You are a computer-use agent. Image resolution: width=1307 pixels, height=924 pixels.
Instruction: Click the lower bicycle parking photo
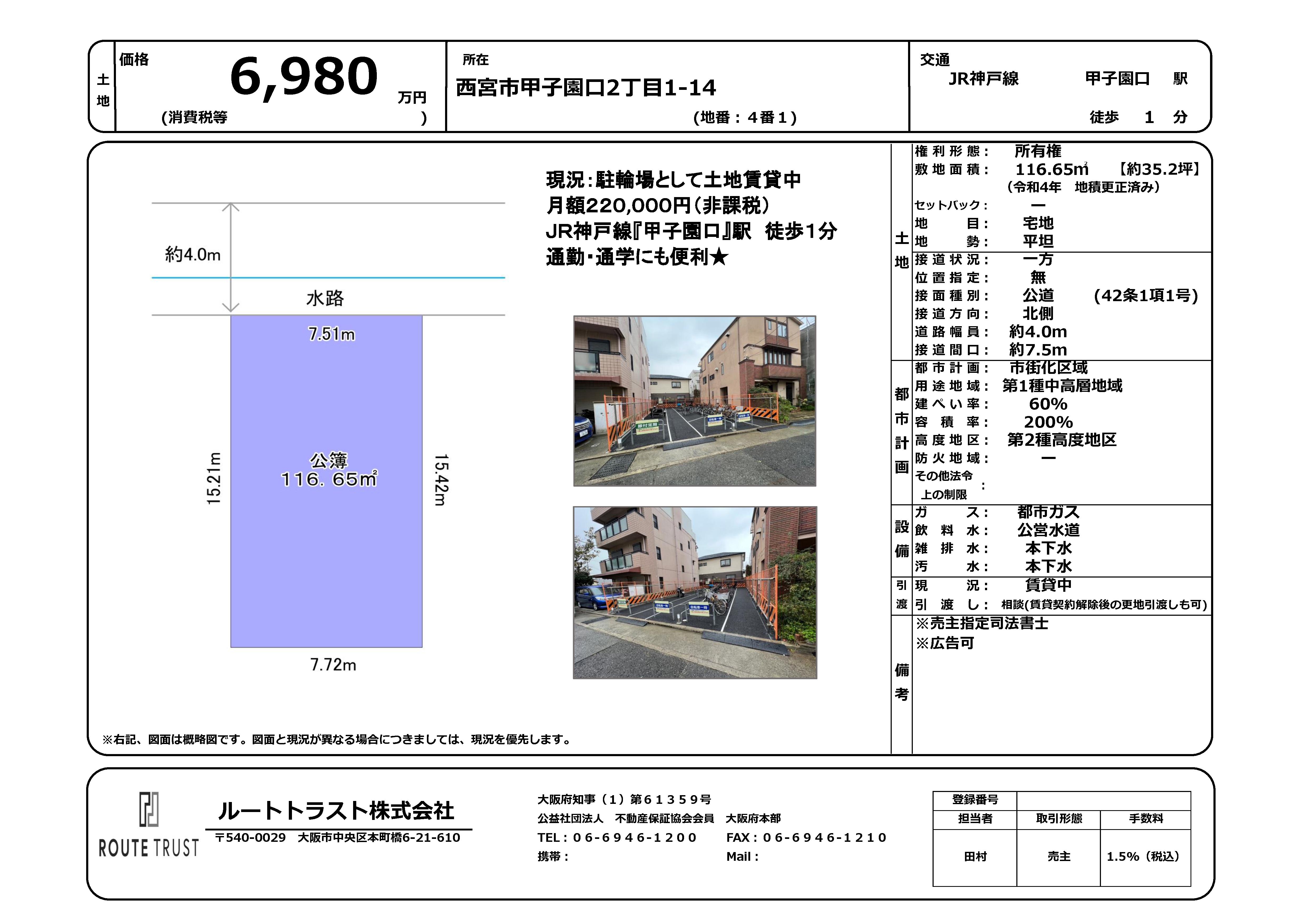click(x=695, y=592)
